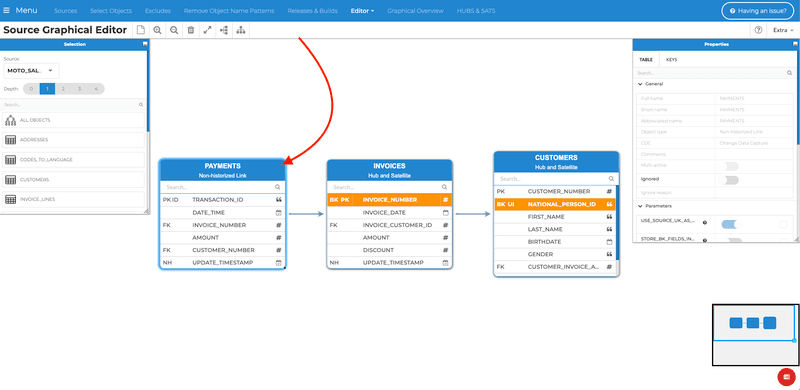Open Graphical Overview
Screen dimensions: 800x390
tap(415, 11)
